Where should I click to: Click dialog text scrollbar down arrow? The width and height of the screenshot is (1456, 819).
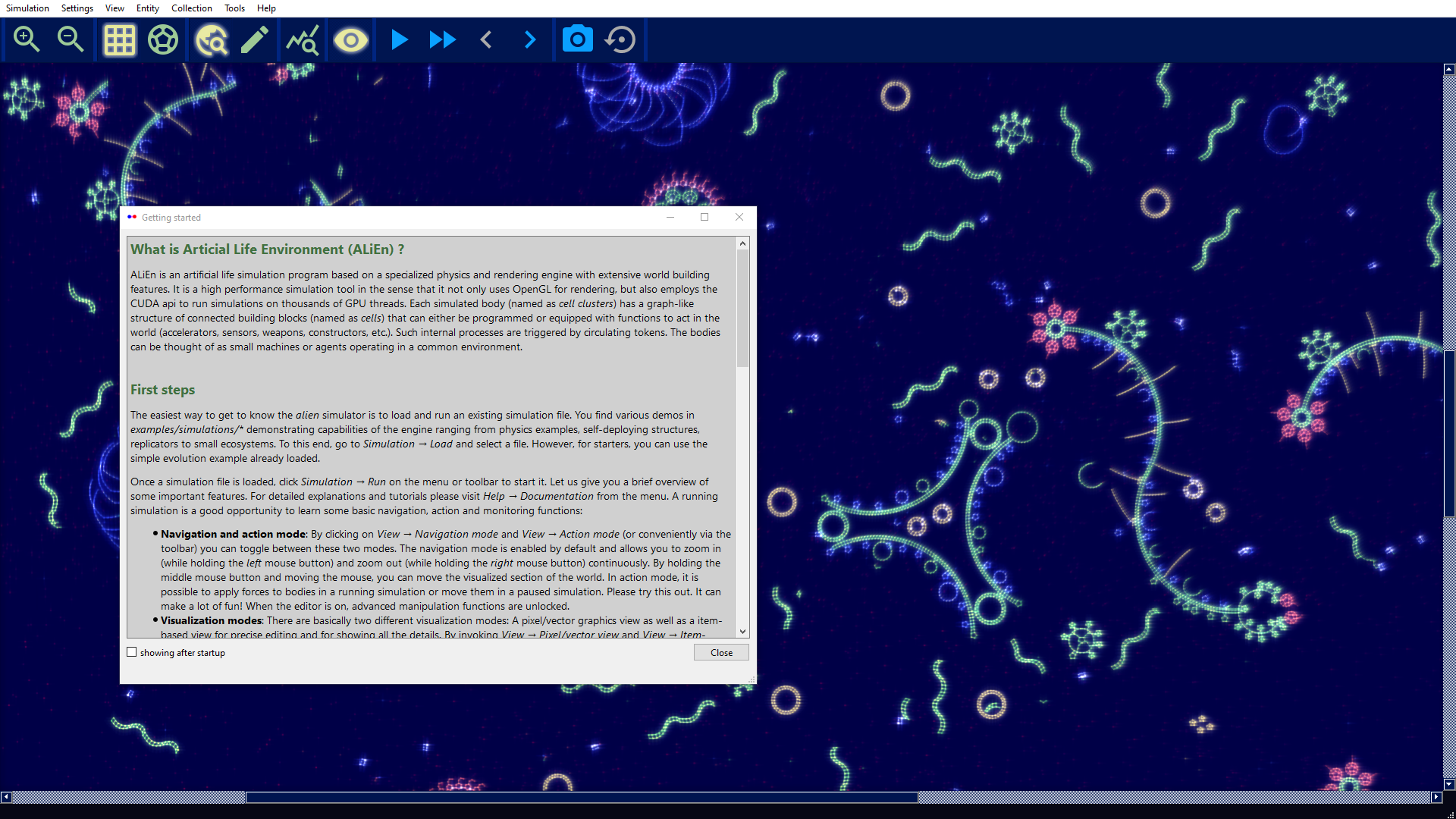click(742, 631)
